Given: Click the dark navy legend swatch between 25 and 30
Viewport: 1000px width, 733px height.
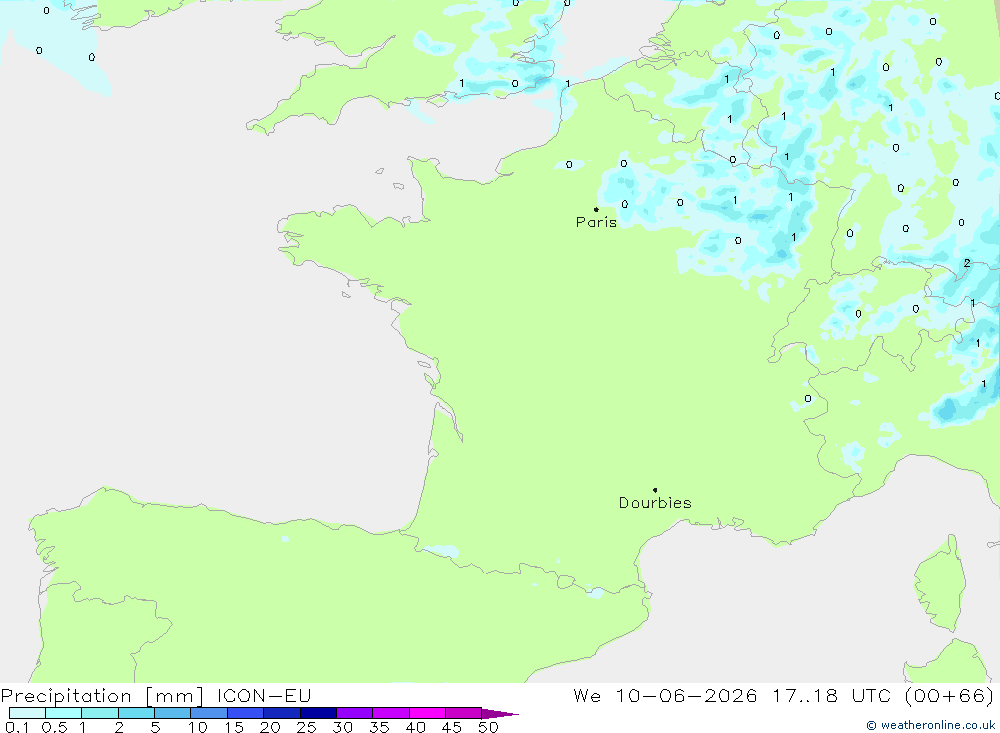Looking at the screenshot, I should [x=318, y=713].
